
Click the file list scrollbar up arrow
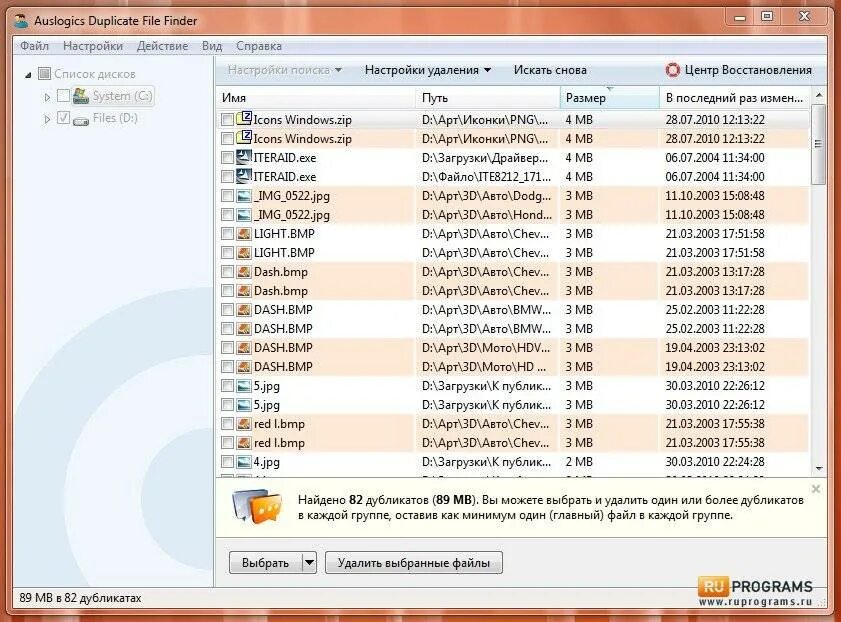click(x=818, y=95)
